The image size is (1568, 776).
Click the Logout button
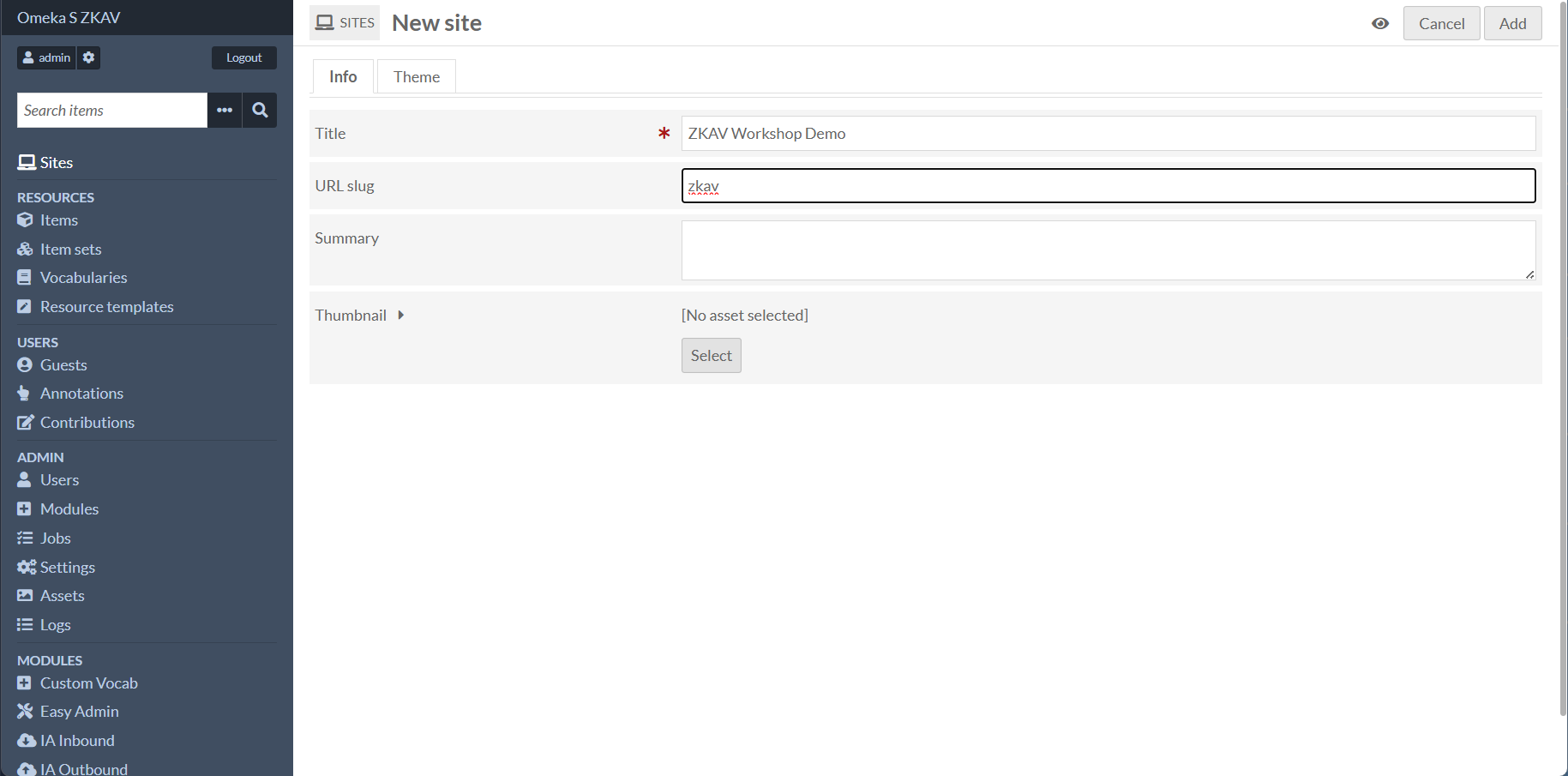pos(244,57)
